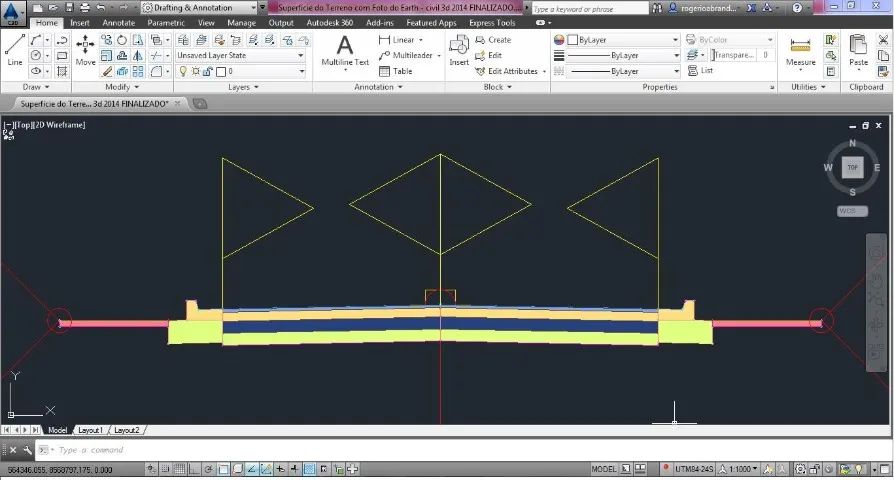This screenshot has height=480, width=894.
Task: Toggle layer 0 on/off lightbulb
Action: pyautogui.click(x=183, y=71)
